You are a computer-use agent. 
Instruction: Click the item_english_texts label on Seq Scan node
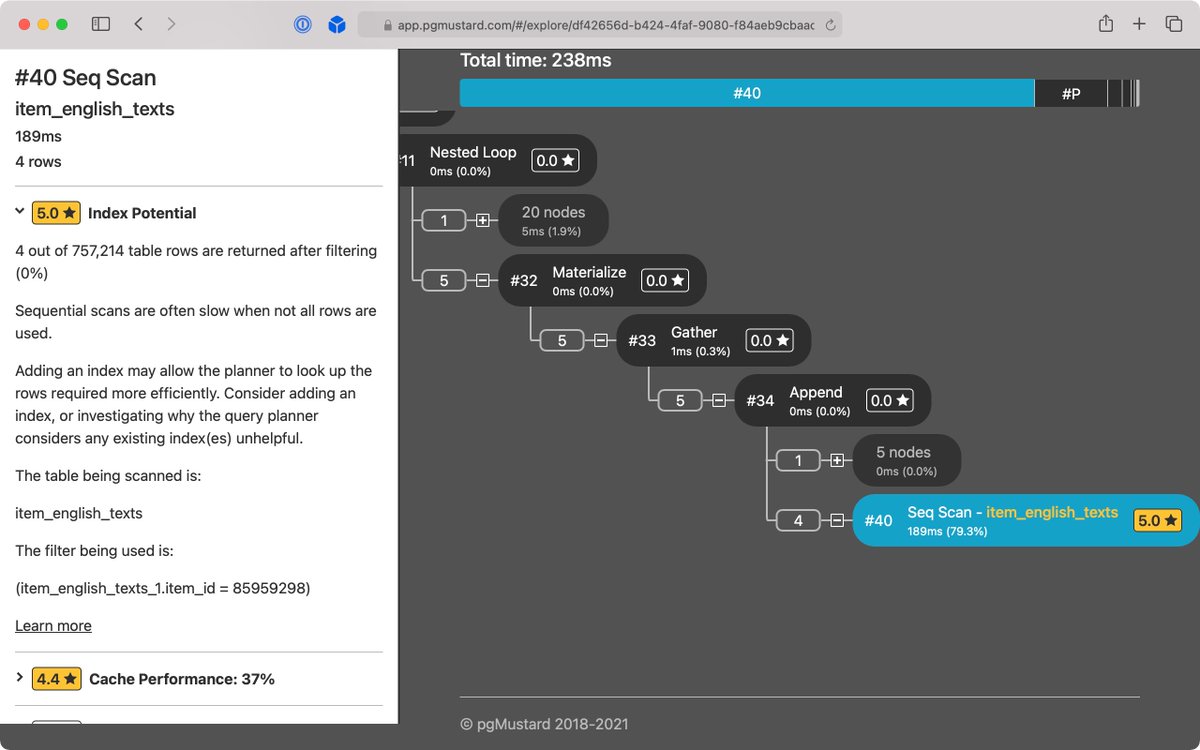pyautogui.click(x=1052, y=512)
